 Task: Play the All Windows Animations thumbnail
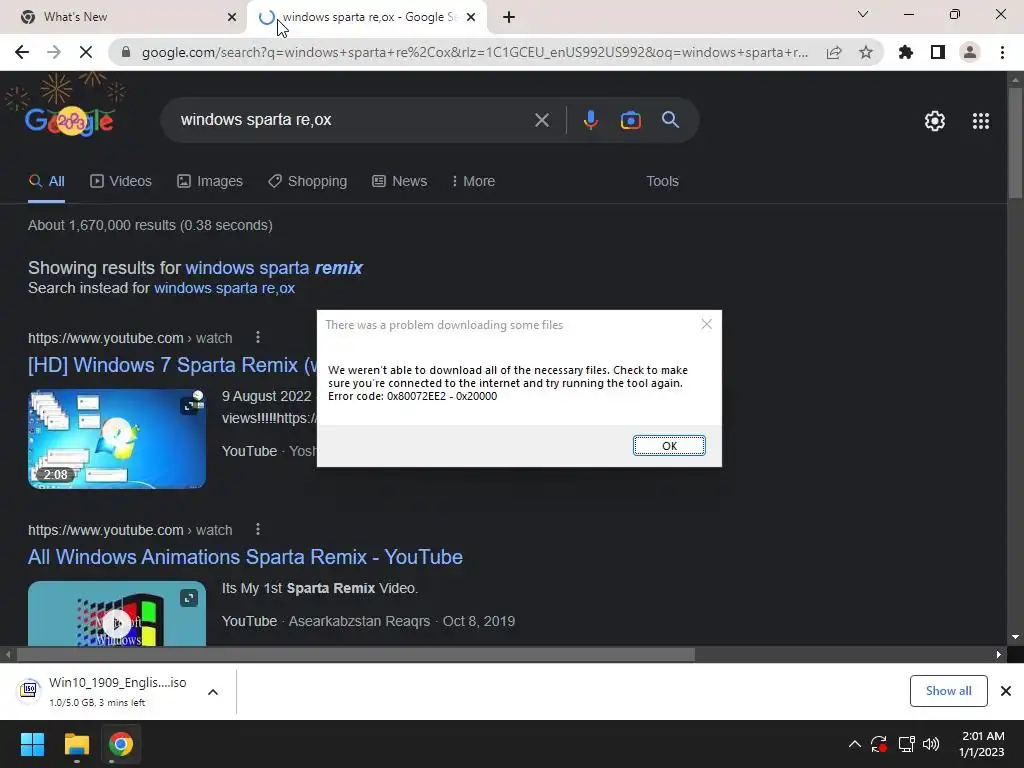click(117, 614)
